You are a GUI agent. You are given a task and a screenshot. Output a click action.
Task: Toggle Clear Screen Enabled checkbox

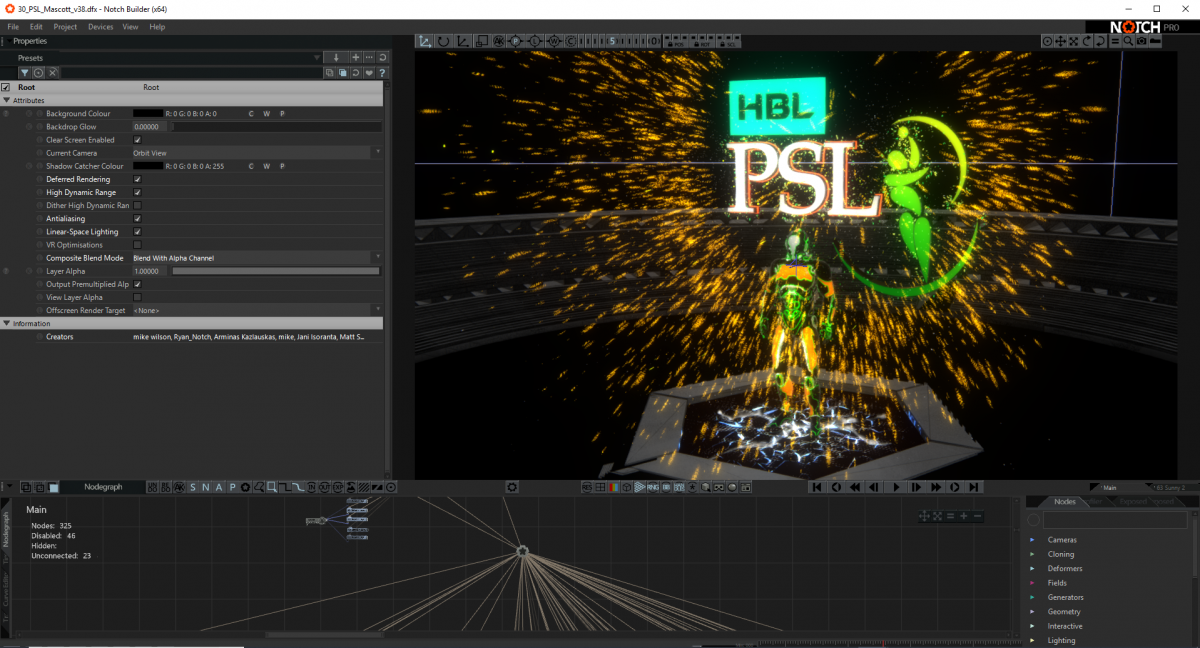[137, 140]
